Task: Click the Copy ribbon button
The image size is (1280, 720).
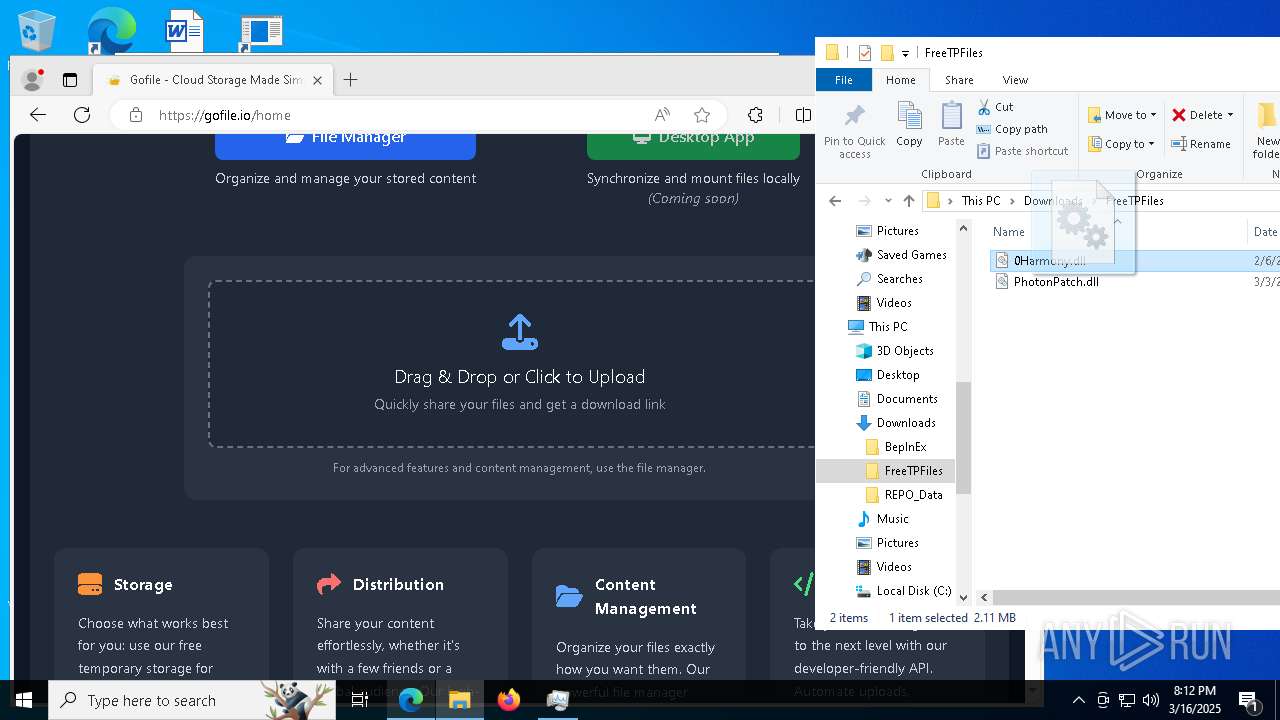Action: click(x=909, y=125)
